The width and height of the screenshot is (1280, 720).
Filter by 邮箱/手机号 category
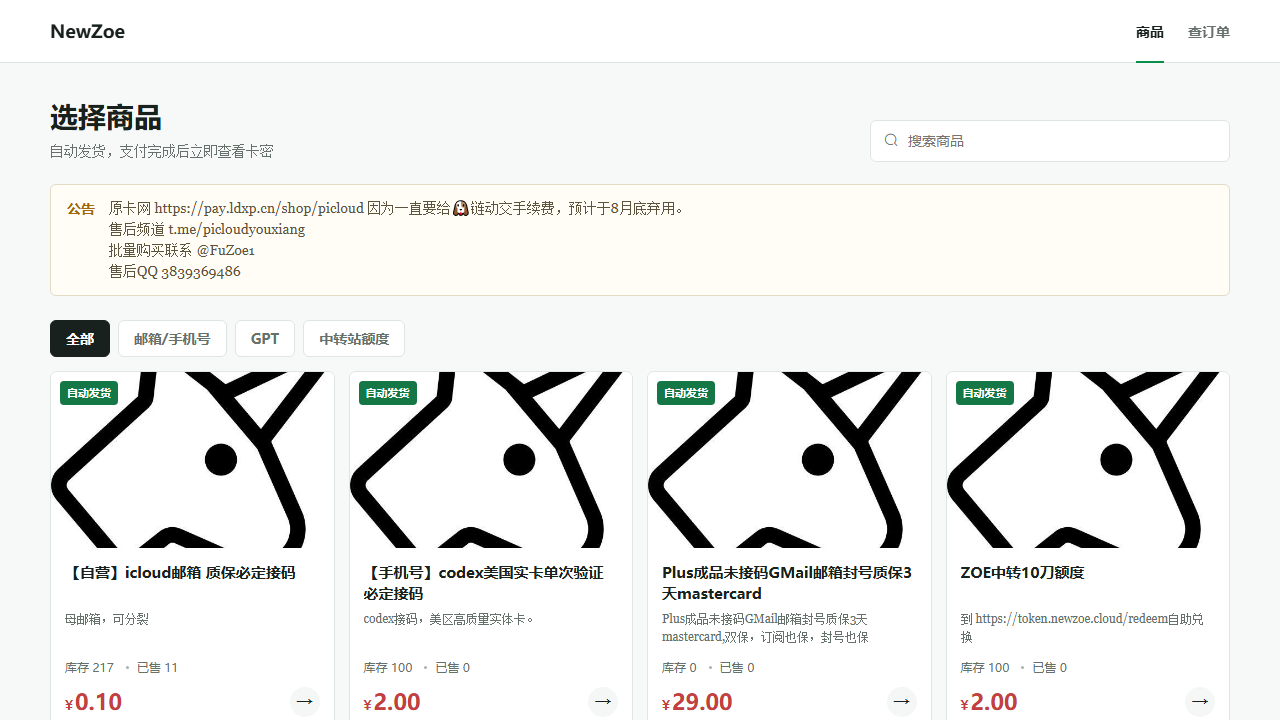click(172, 339)
